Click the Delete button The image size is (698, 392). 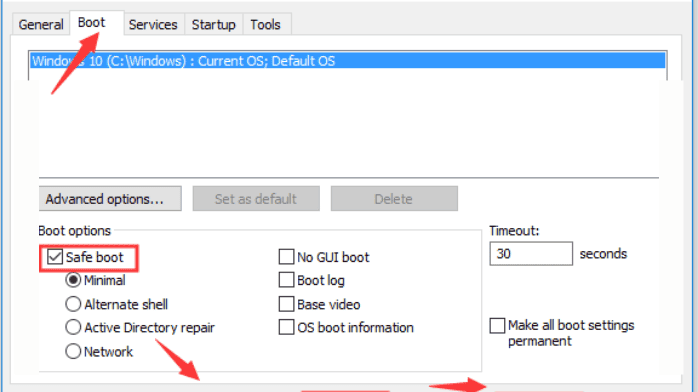394,198
